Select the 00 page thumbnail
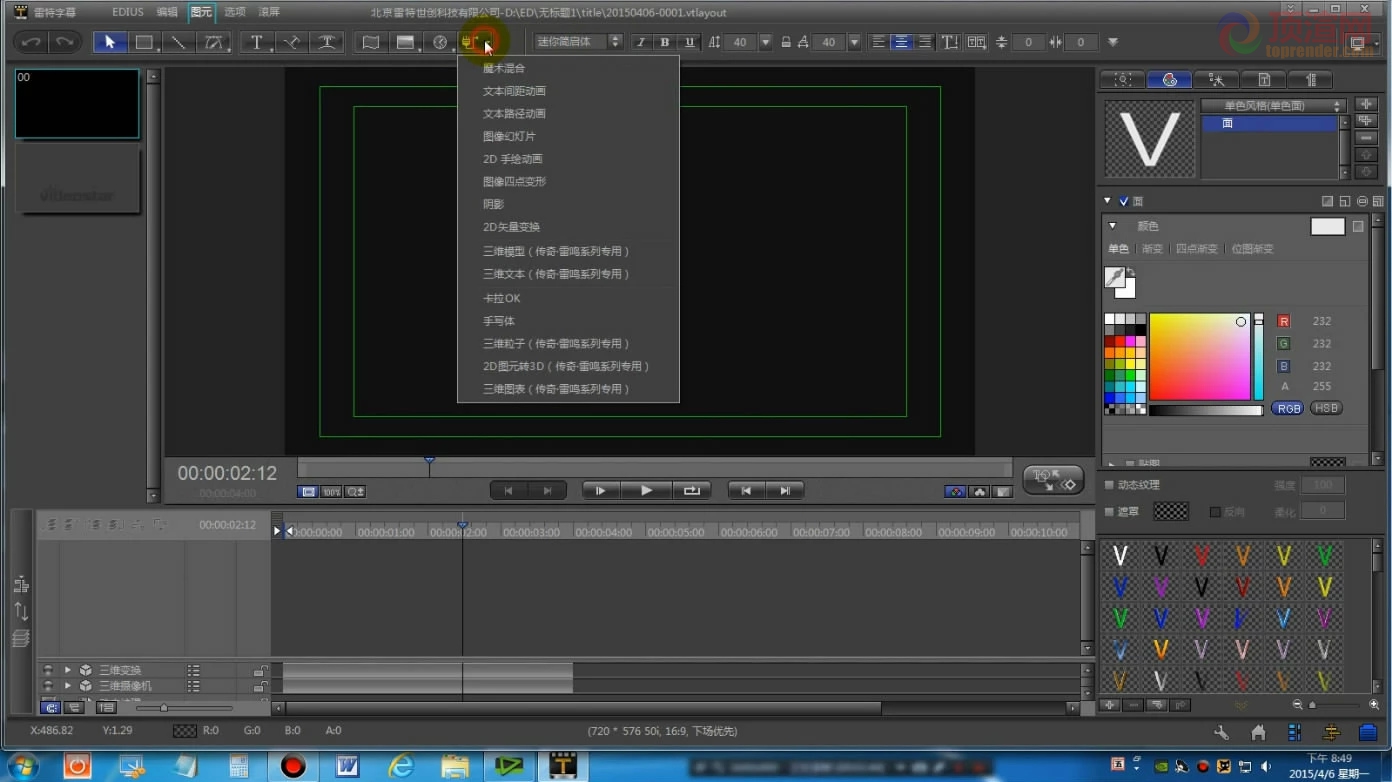Viewport: 1392px width, 782px height. pyautogui.click(x=77, y=103)
